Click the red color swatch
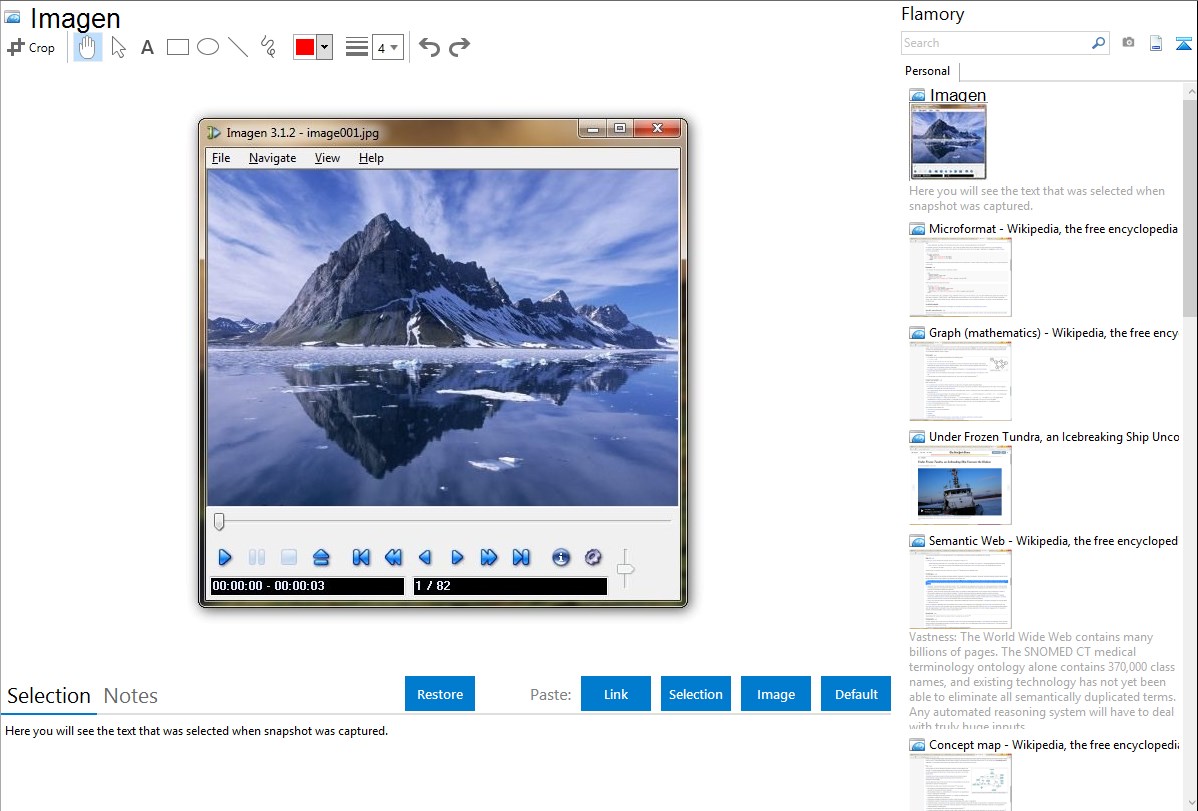This screenshot has height=811, width=1198. 305,47
